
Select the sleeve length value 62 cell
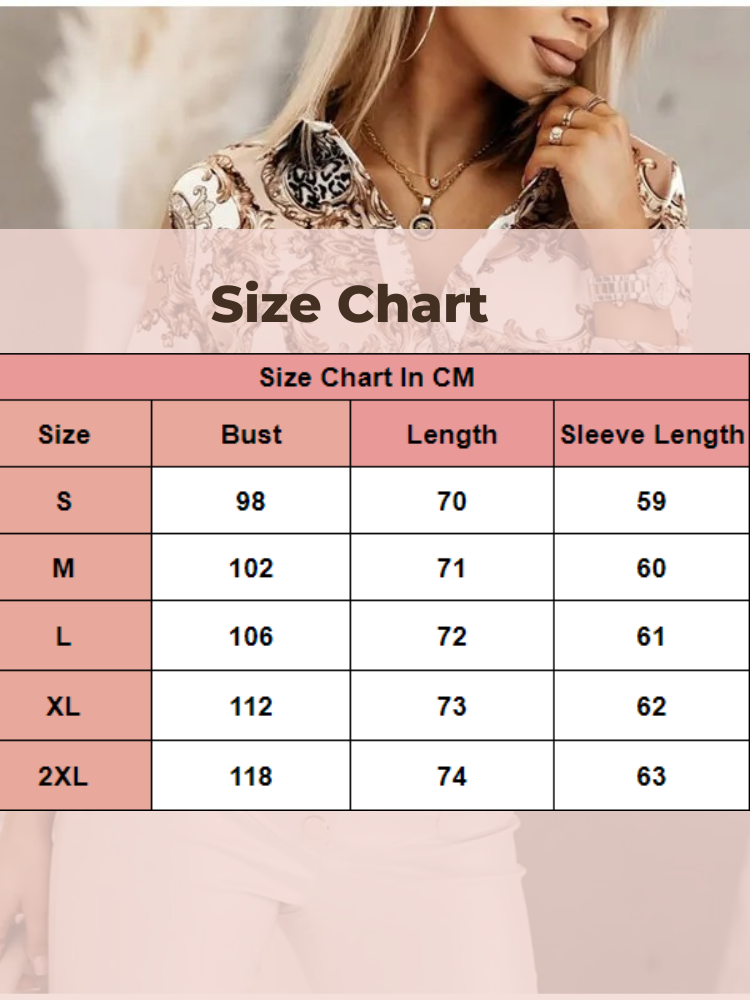pos(652,706)
